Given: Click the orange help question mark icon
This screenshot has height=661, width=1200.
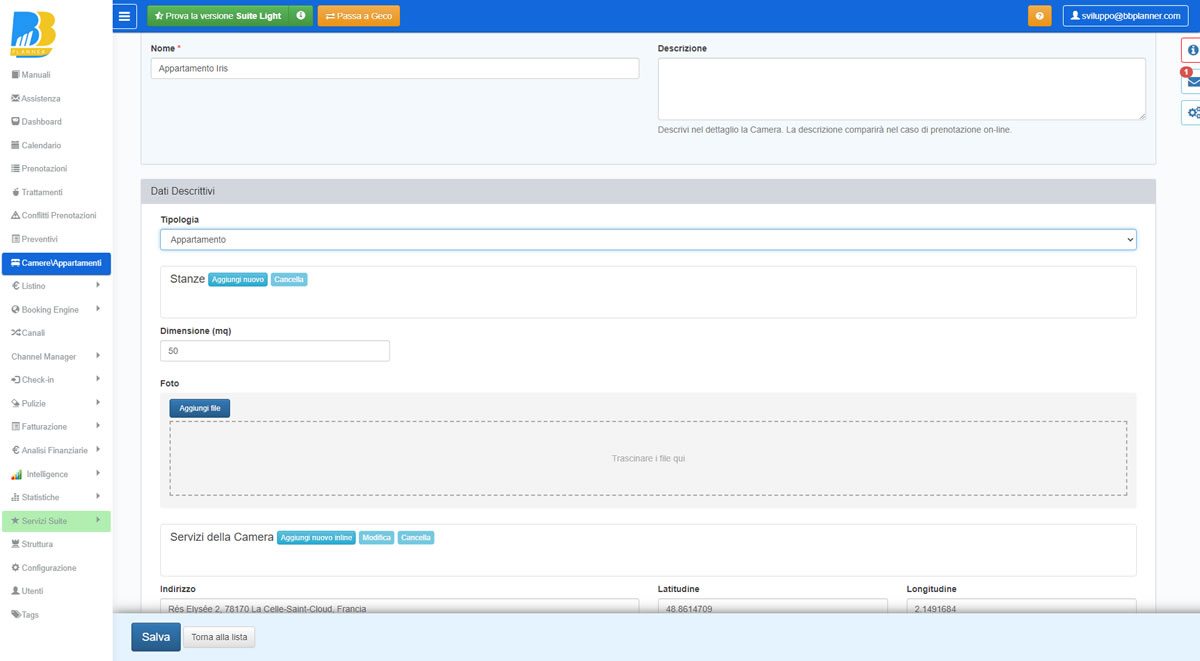Looking at the screenshot, I should 1039,16.
